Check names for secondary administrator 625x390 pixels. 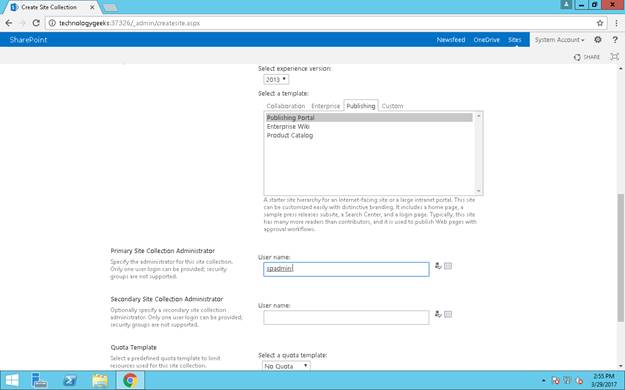pyautogui.click(x=438, y=314)
